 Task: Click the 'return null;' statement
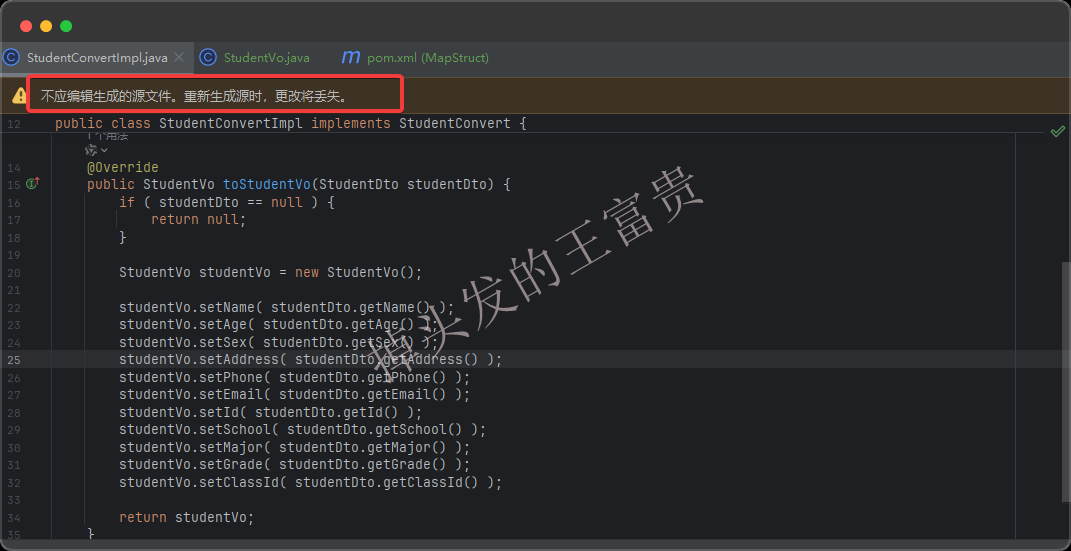[x=198, y=219]
